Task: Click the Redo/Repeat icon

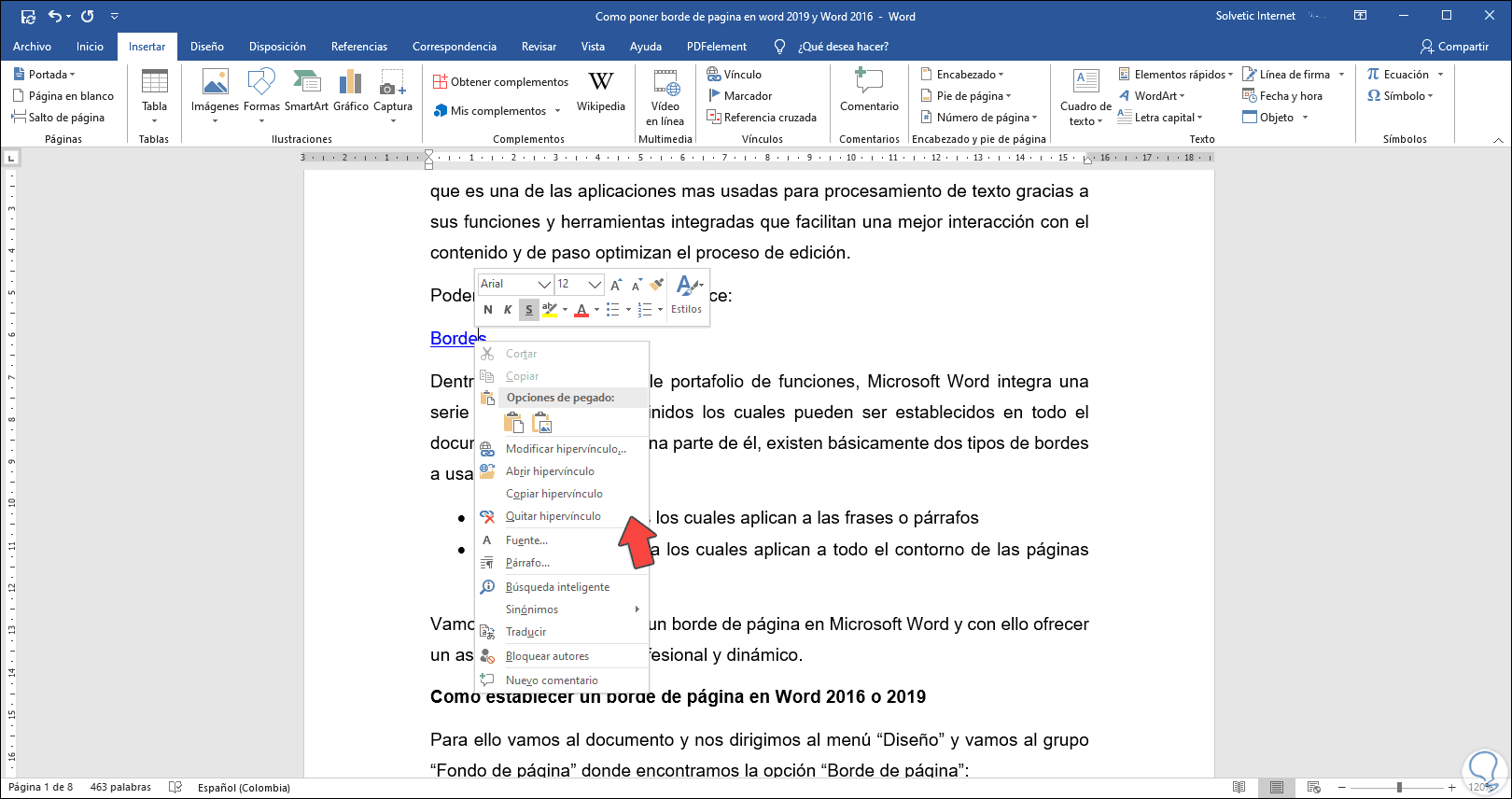Action: [88, 16]
